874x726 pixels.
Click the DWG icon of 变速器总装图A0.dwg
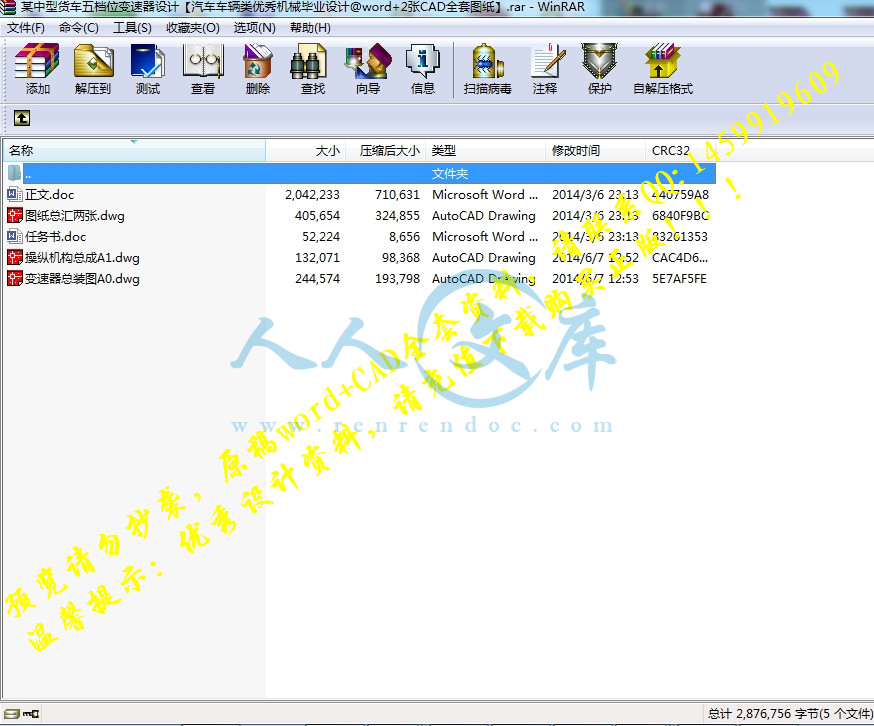14,278
